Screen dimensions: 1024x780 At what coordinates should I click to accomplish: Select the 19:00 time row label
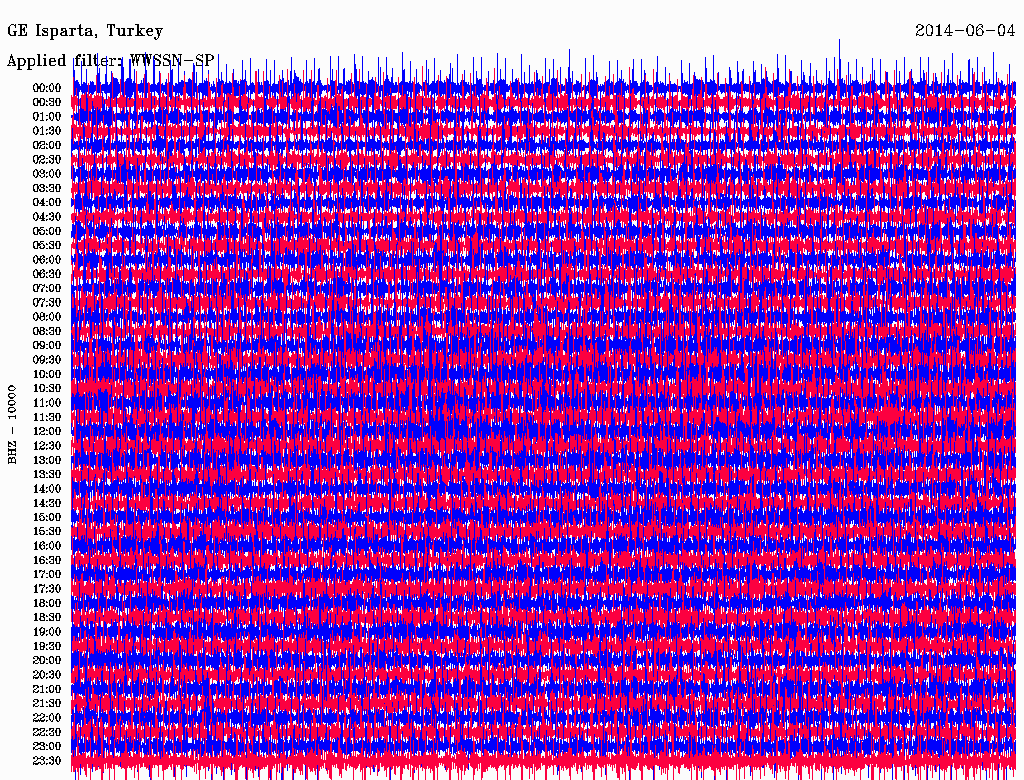(x=47, y=632)
